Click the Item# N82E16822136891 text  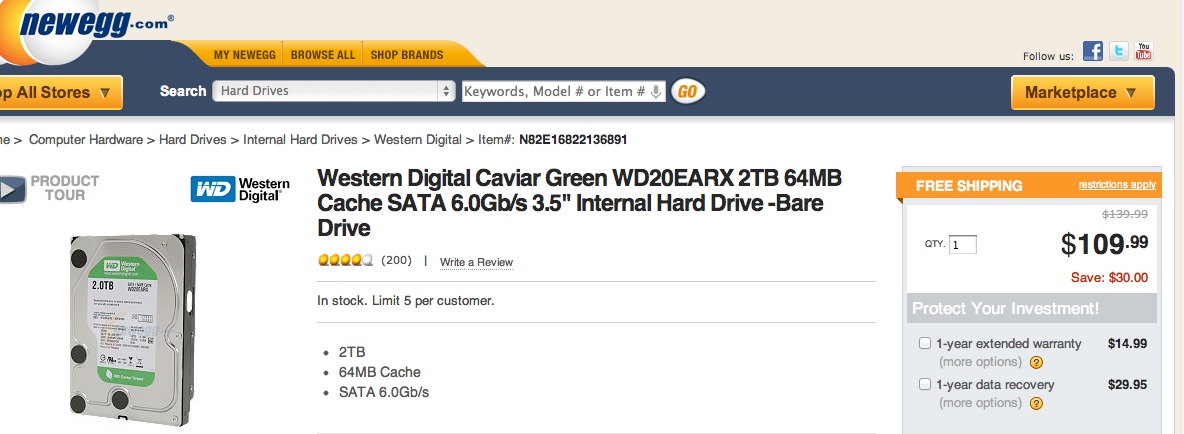pos(552,140)
